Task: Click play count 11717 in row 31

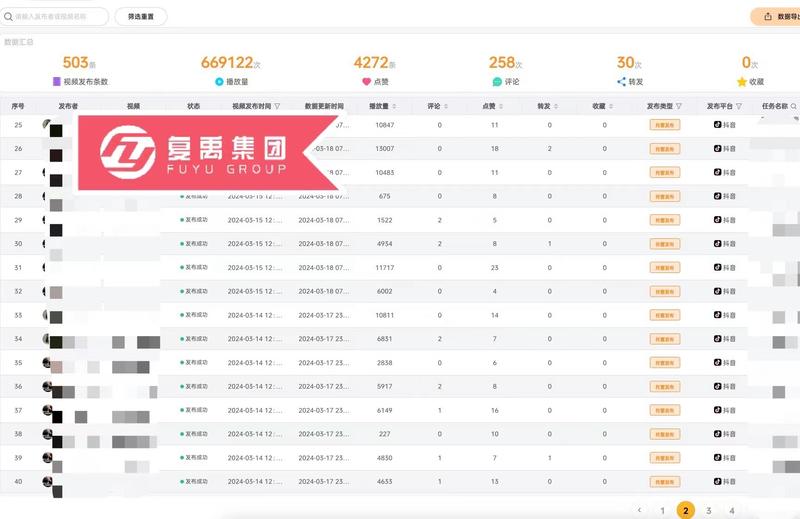Action: pos(385,267)
